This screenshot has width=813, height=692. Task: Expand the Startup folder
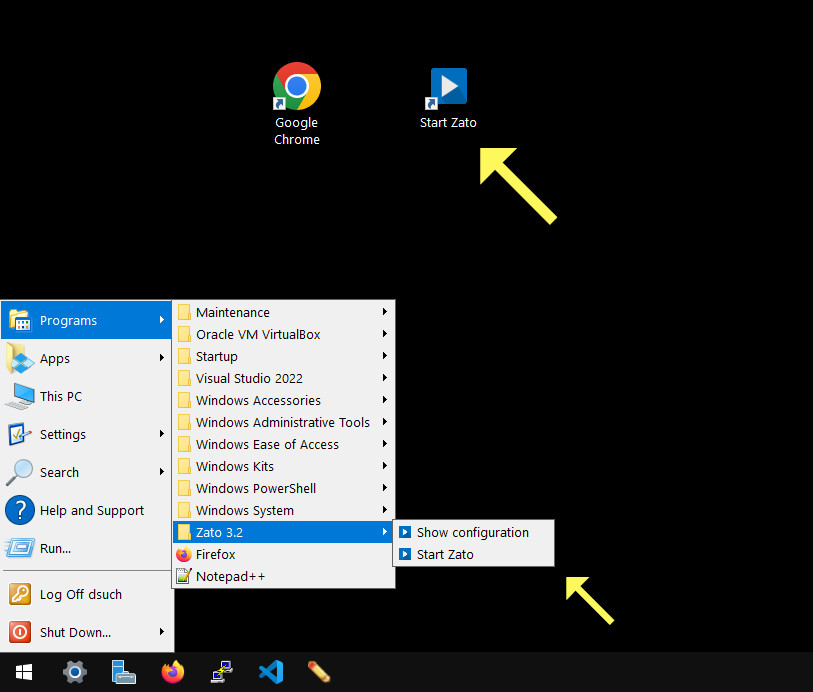pos(283,356)
